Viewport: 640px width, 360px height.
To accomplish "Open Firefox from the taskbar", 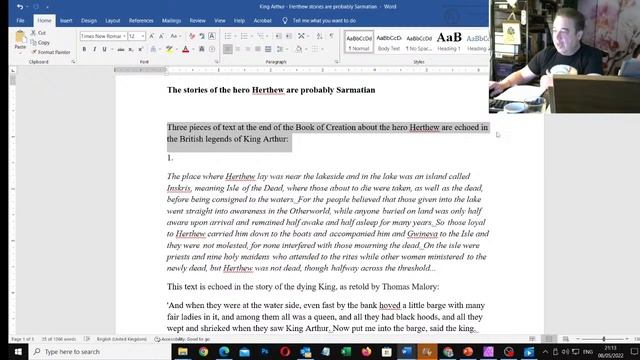I will point(366,351).
